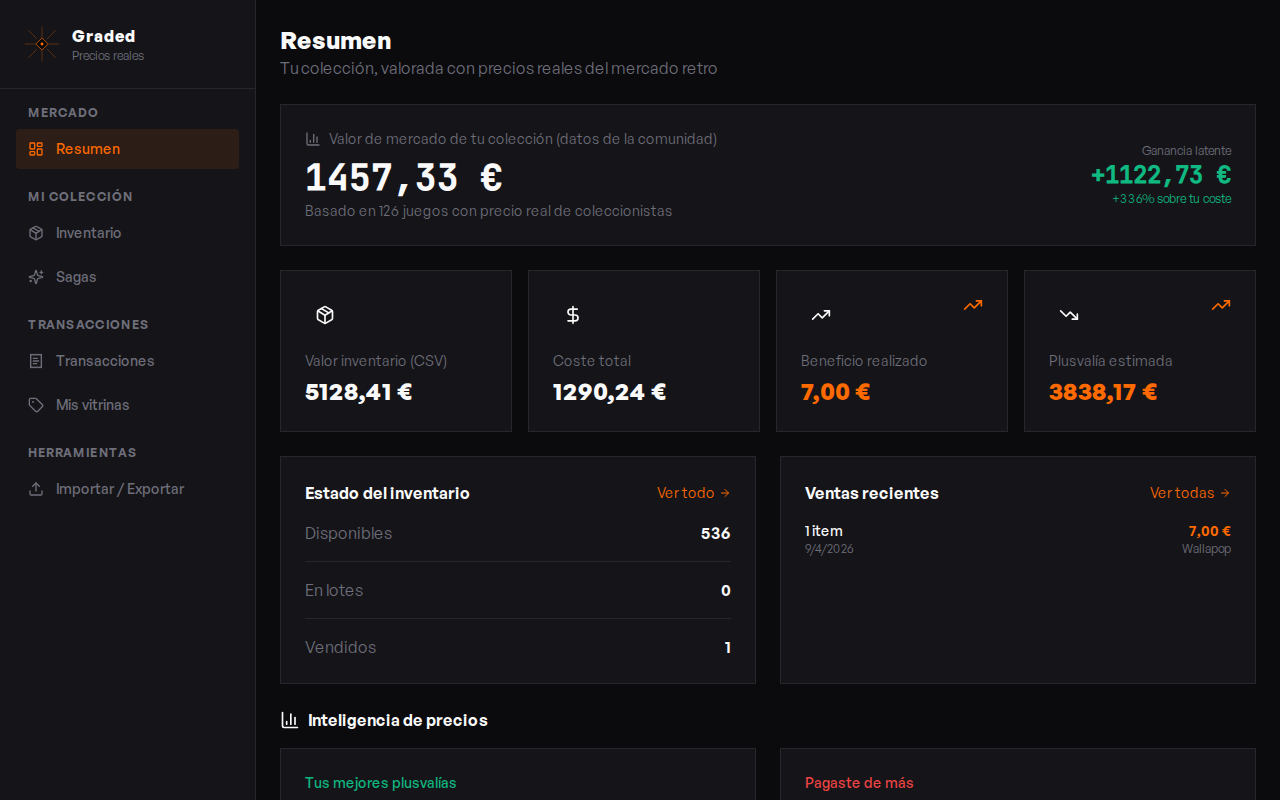The height and width of the screenshot is (800, 1280).
Task: Click the Tus mejores plusvalías heading
Action: (380, 783)
